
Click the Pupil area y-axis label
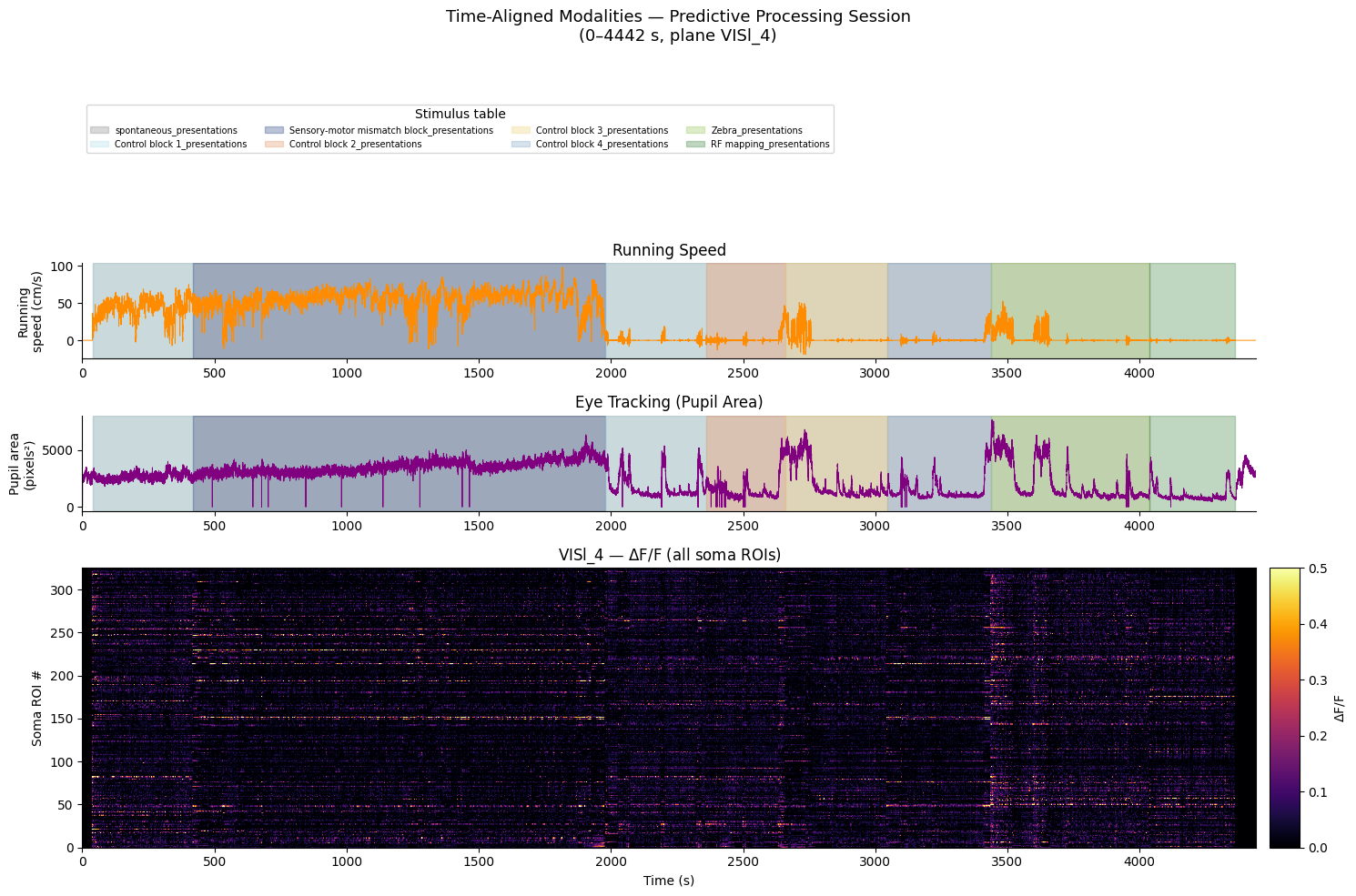(x=24, y=464)
